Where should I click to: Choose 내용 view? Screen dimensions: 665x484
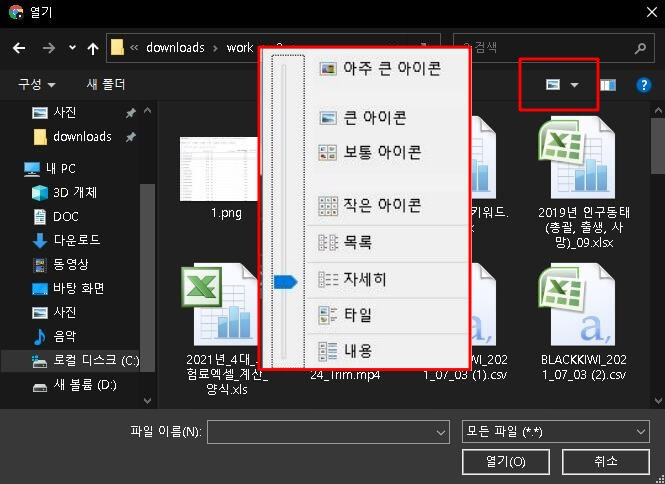point(345,351)
